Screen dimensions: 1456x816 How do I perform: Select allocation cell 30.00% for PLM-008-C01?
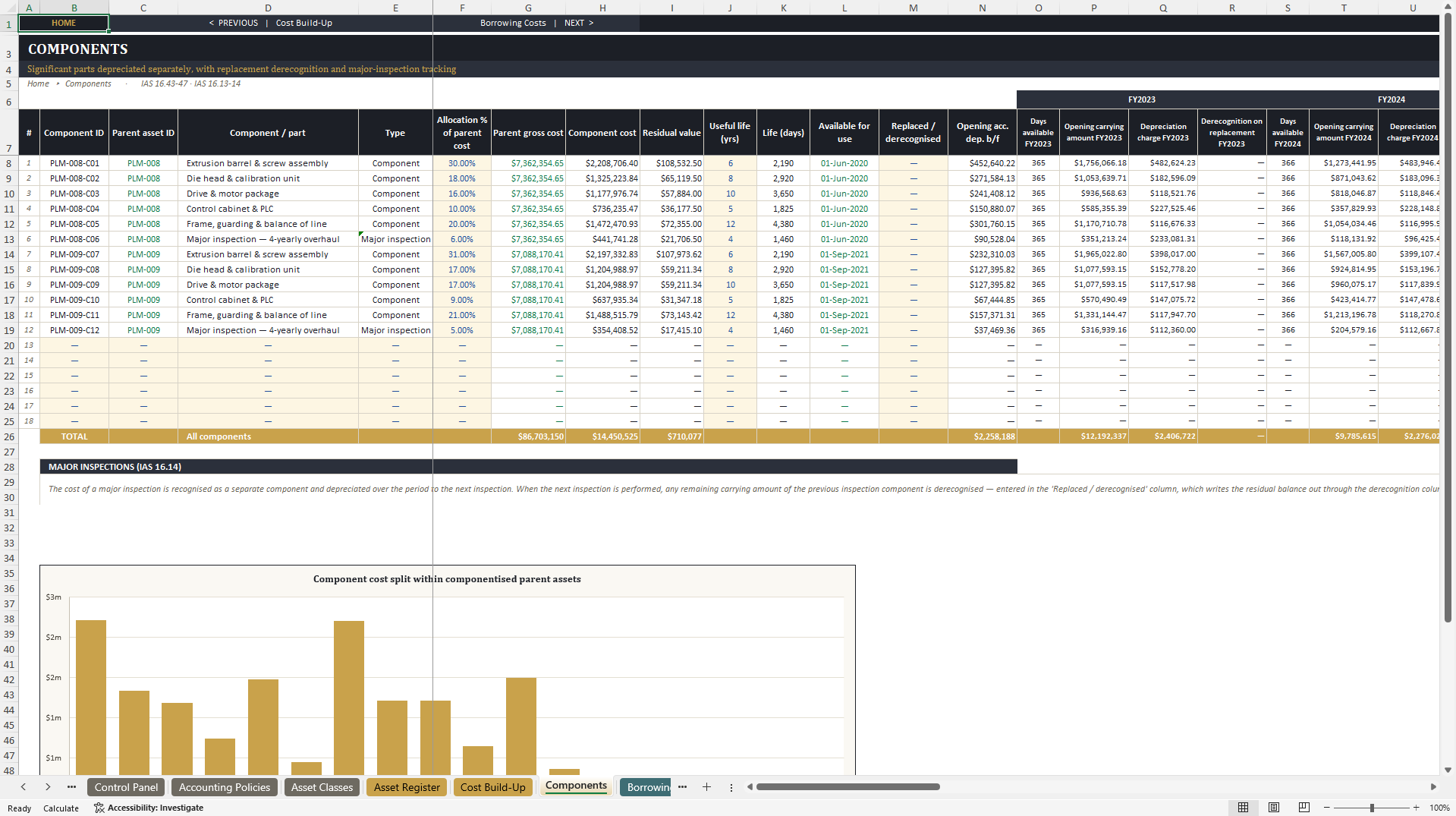pos(462,163)
